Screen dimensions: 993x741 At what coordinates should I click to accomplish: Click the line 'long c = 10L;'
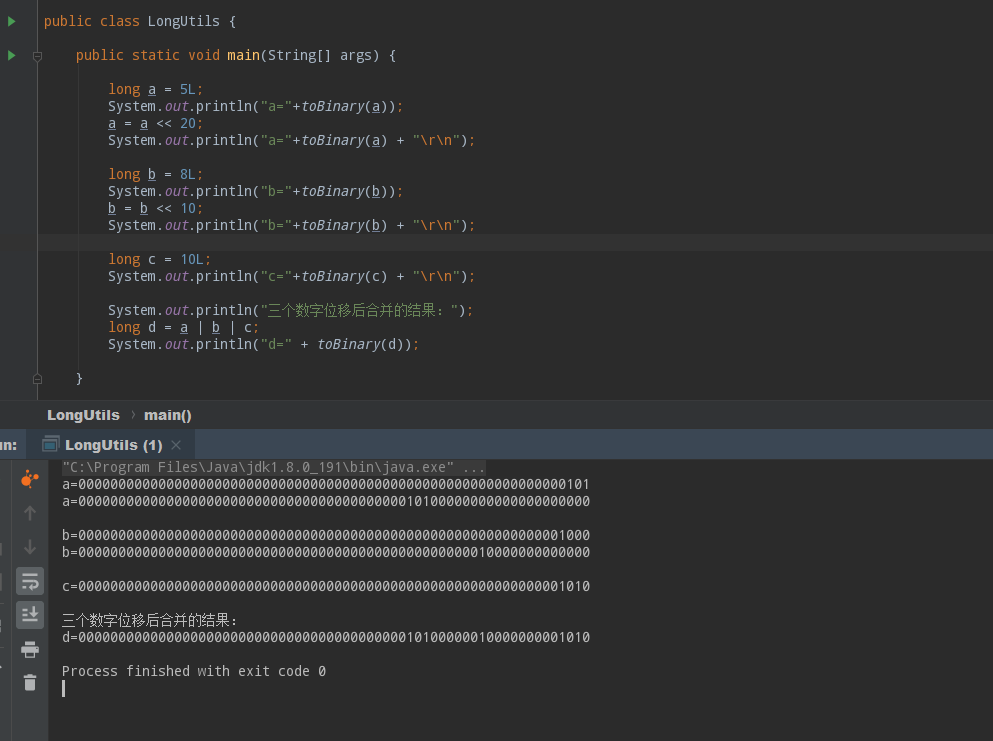(x=160, y=259)
